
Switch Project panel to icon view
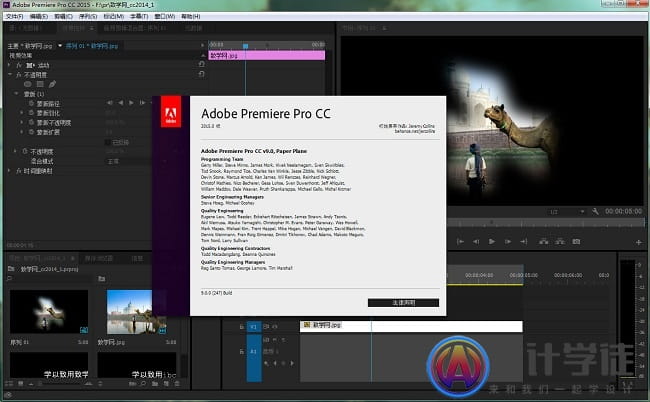tap(20, 384)
